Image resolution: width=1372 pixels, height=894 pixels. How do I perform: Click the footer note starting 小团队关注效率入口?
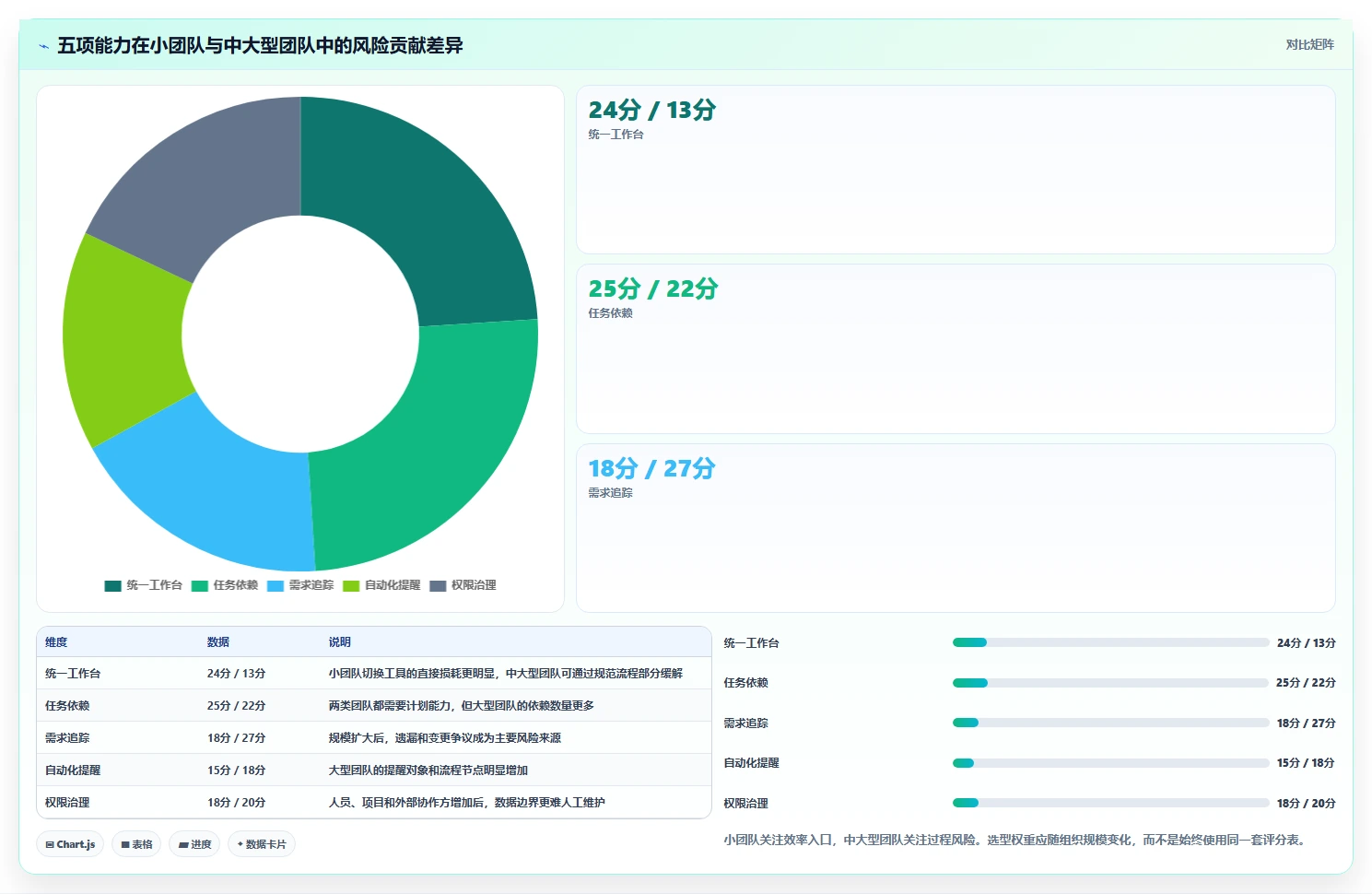coord(1016,841)
